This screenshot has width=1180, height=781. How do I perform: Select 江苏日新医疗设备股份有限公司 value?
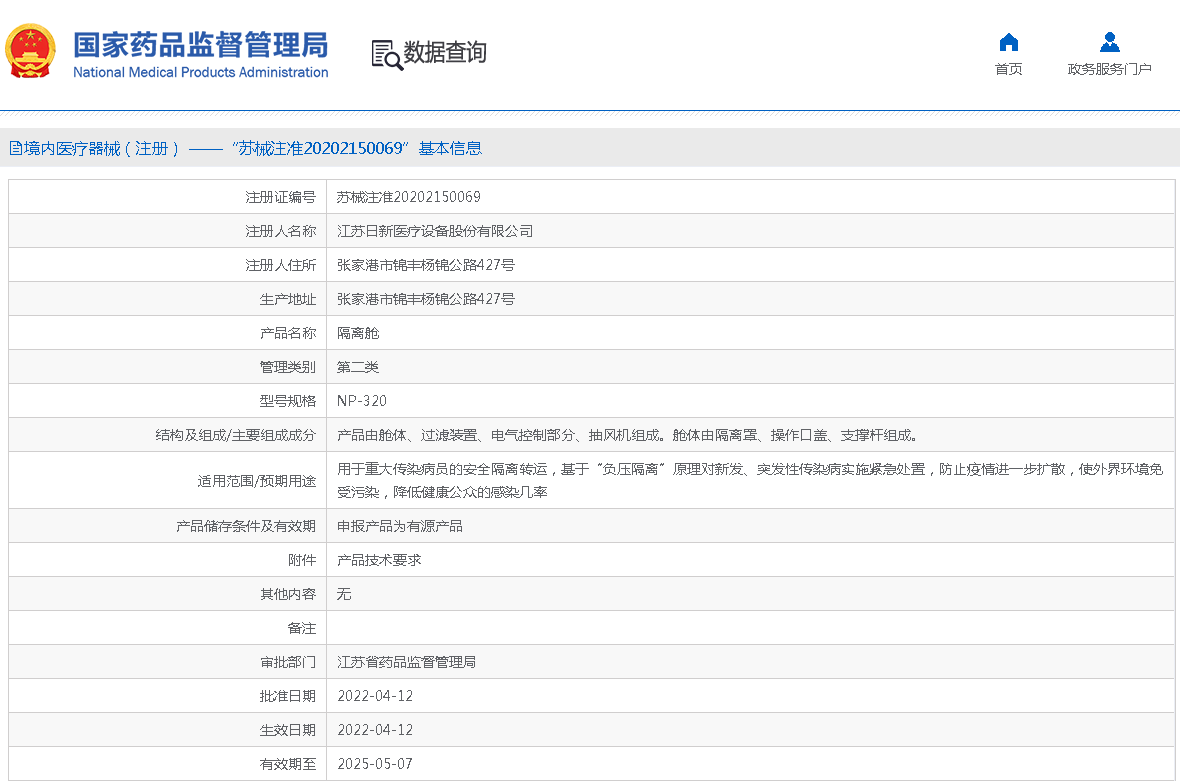[435, 231]
